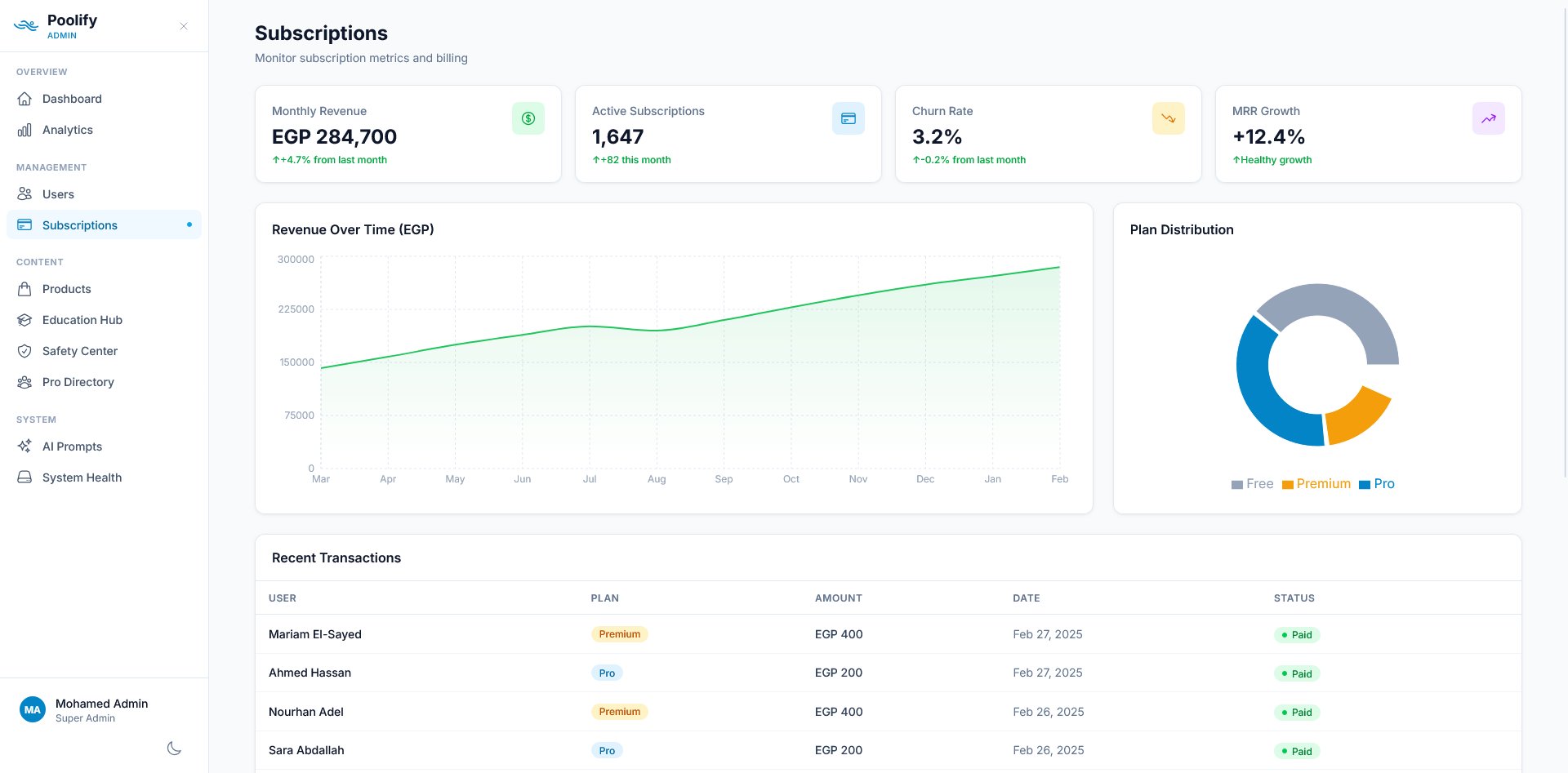This screenshot has height=773, width=1568.
Task: Navigate to Products
Action: click(104, 289)
